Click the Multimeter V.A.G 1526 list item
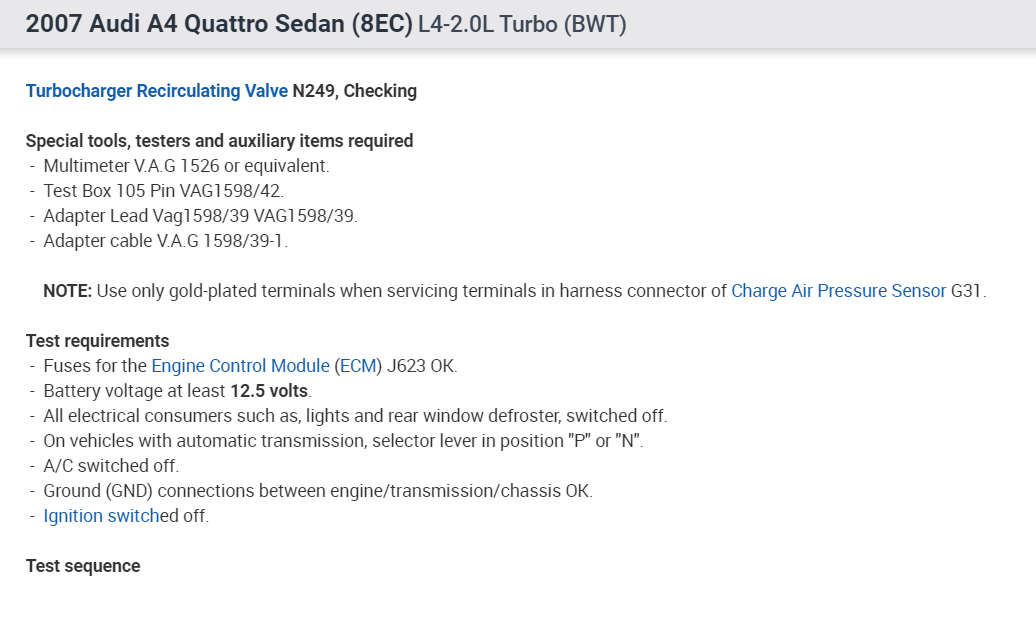1036x622 pixels. 186,166
